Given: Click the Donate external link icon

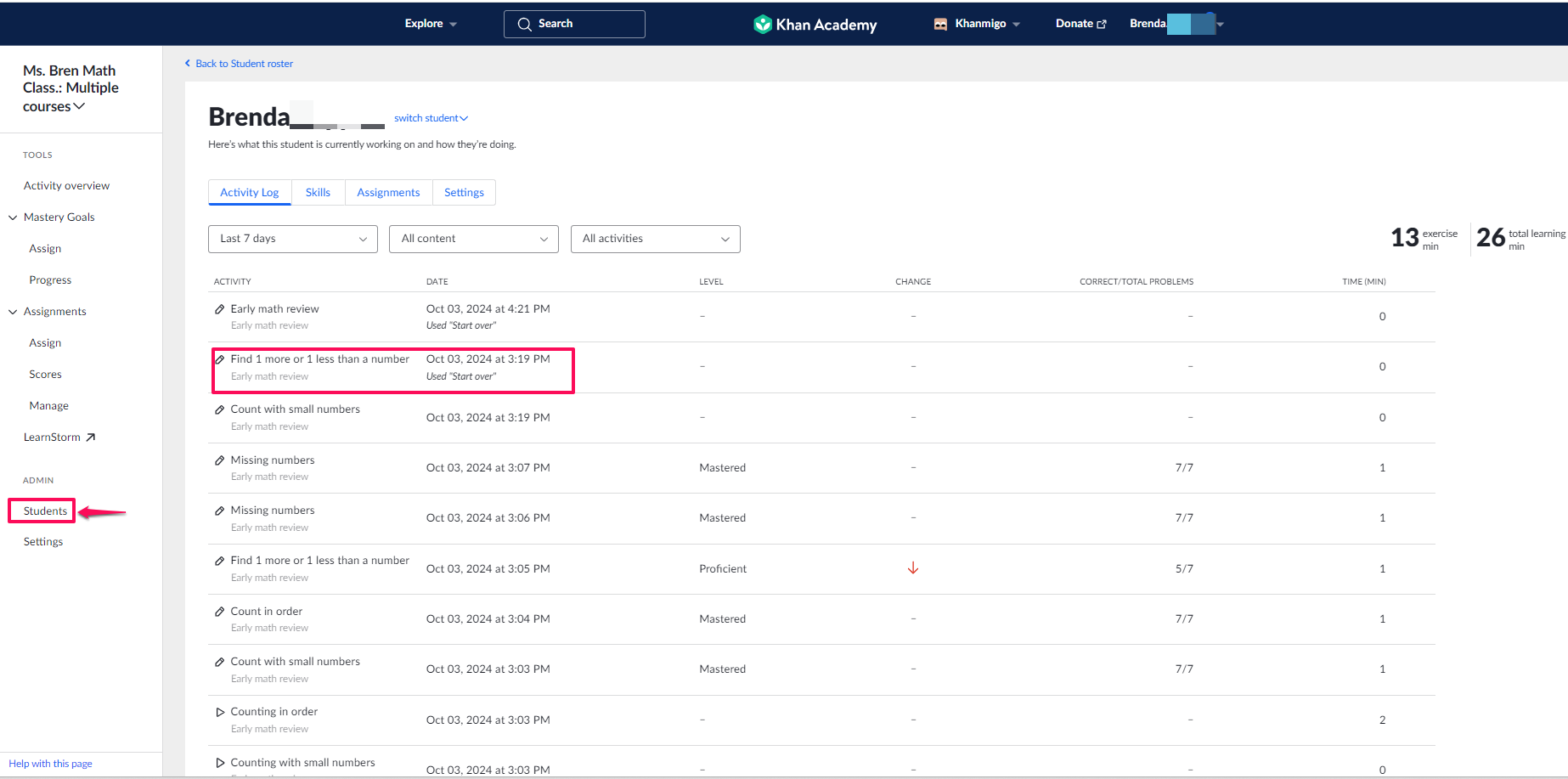Looking at the screenshot, I should click(x=1102, y=24).
